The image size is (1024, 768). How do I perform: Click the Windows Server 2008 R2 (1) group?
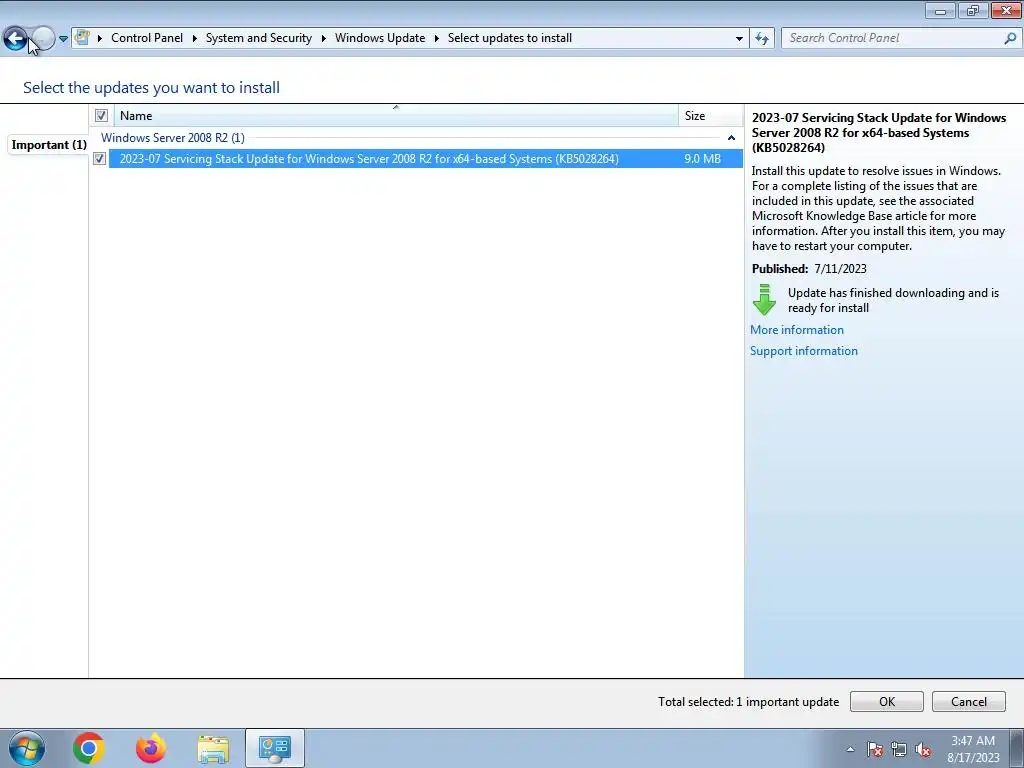(x=173, y=138)
